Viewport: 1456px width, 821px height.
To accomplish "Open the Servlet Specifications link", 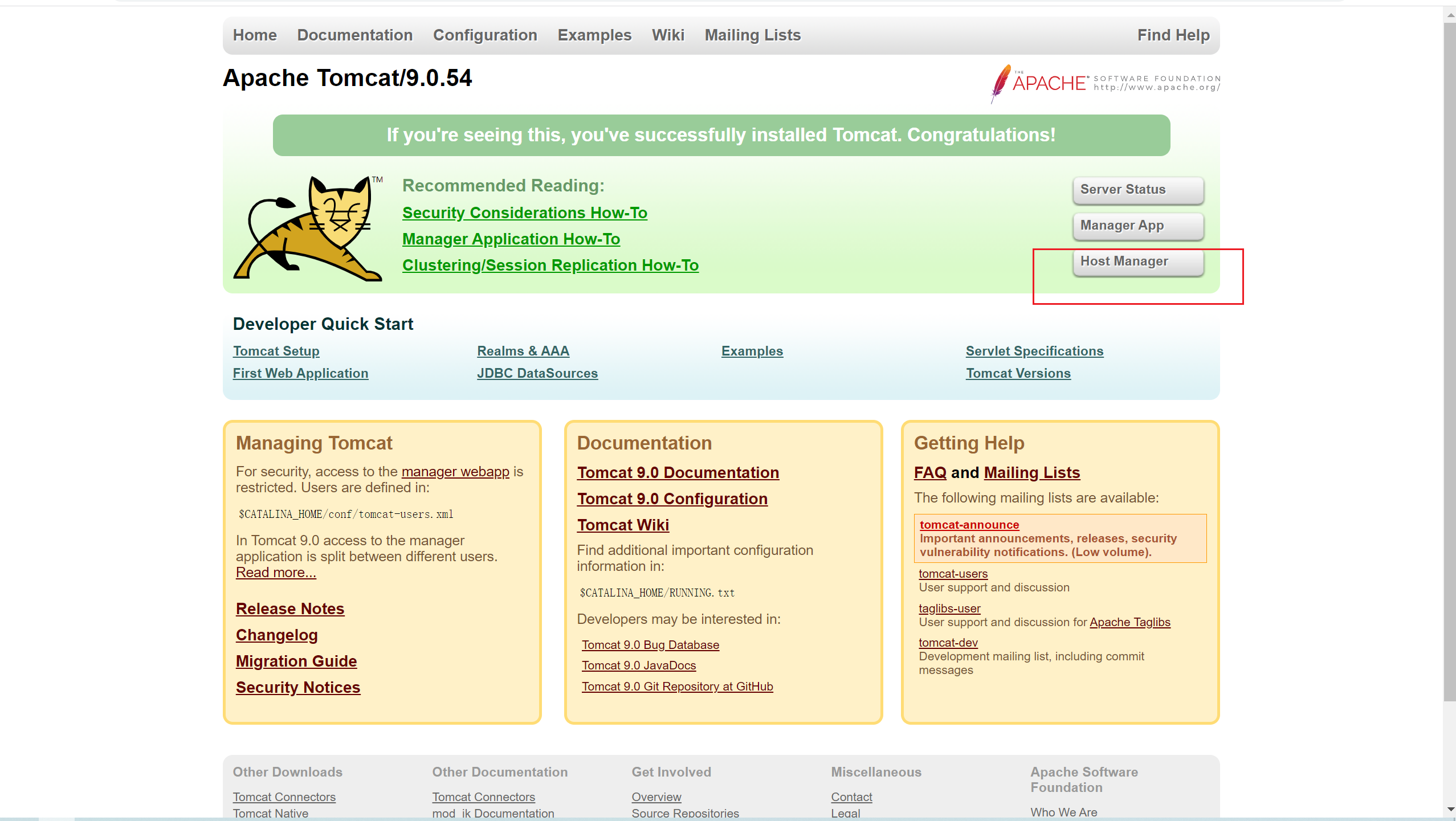I will point(1034,351).
